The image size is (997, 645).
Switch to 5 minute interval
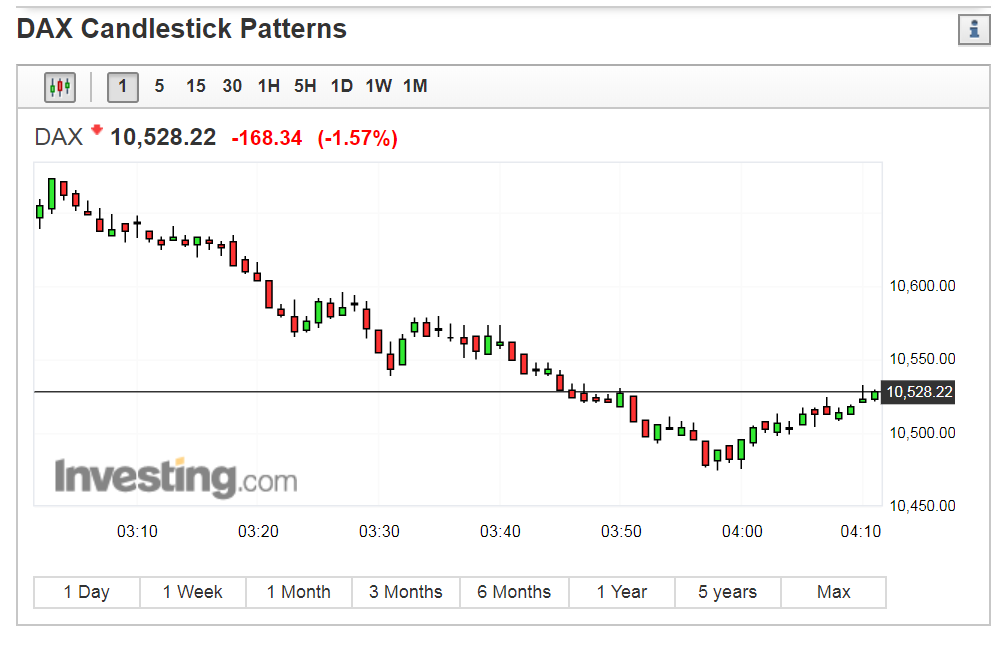coord(159,87)
